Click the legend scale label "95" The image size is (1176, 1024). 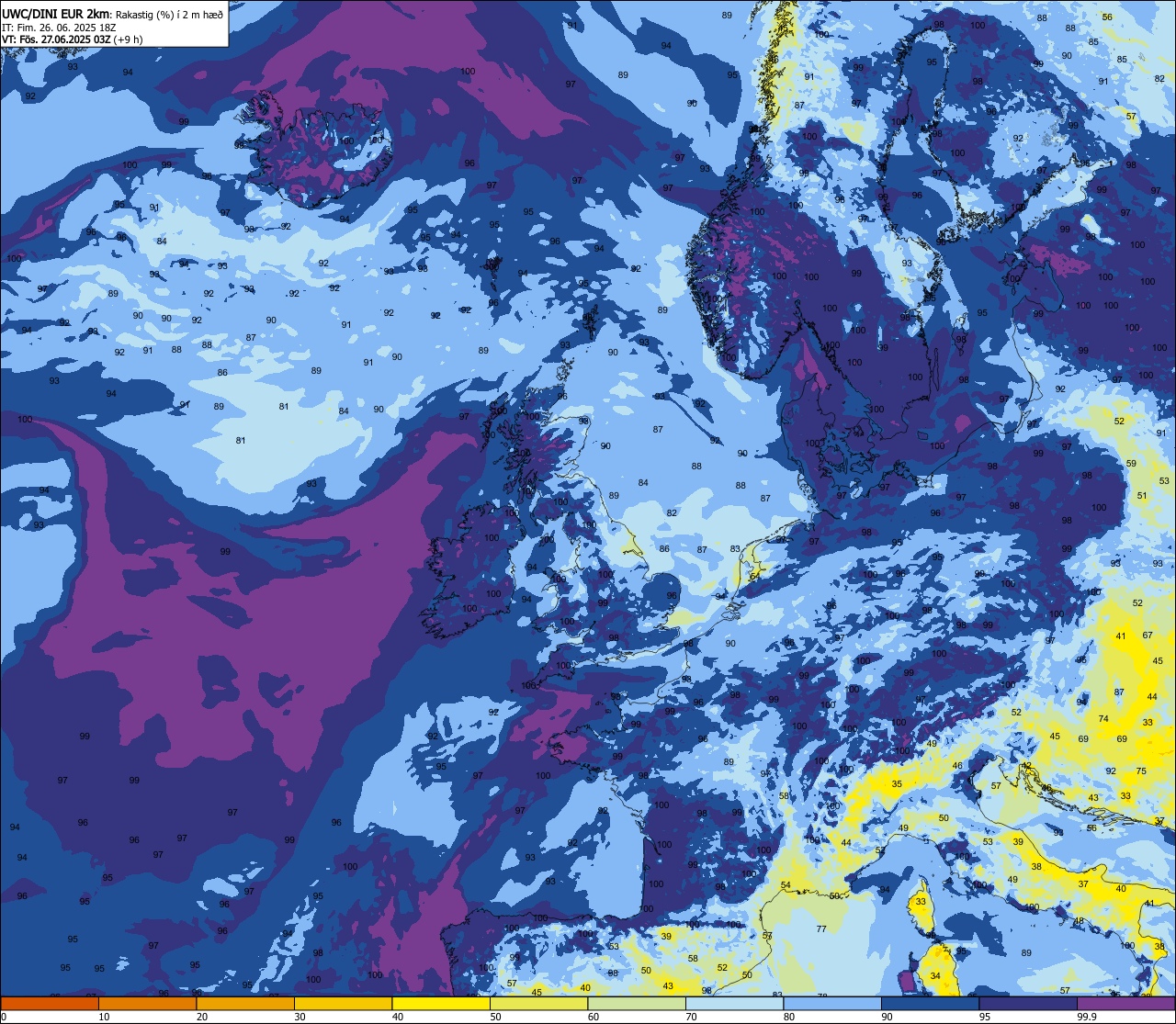(x=985, y=1017)
